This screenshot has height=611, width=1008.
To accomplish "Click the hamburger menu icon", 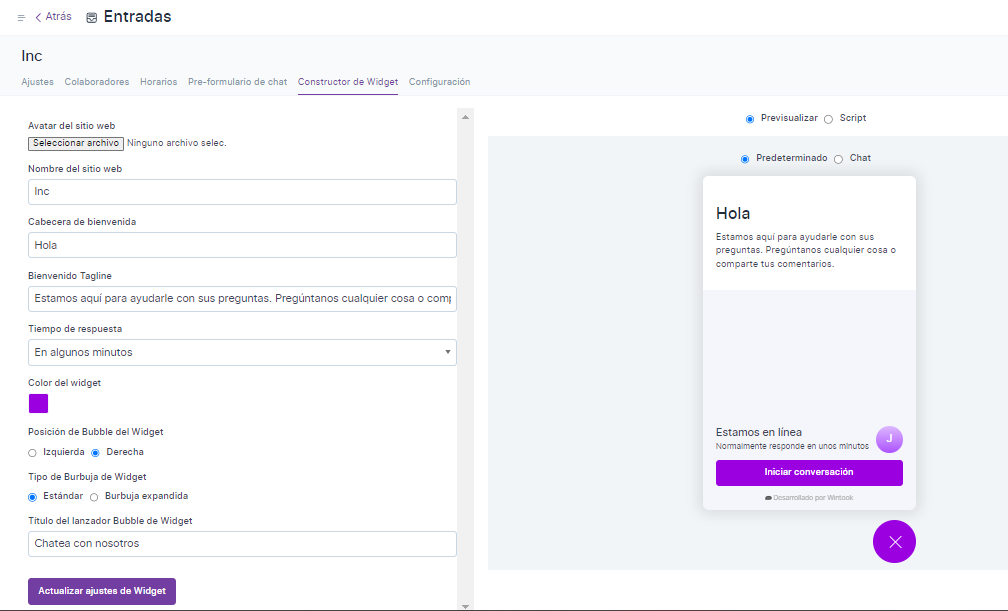I will click(21, 18).
